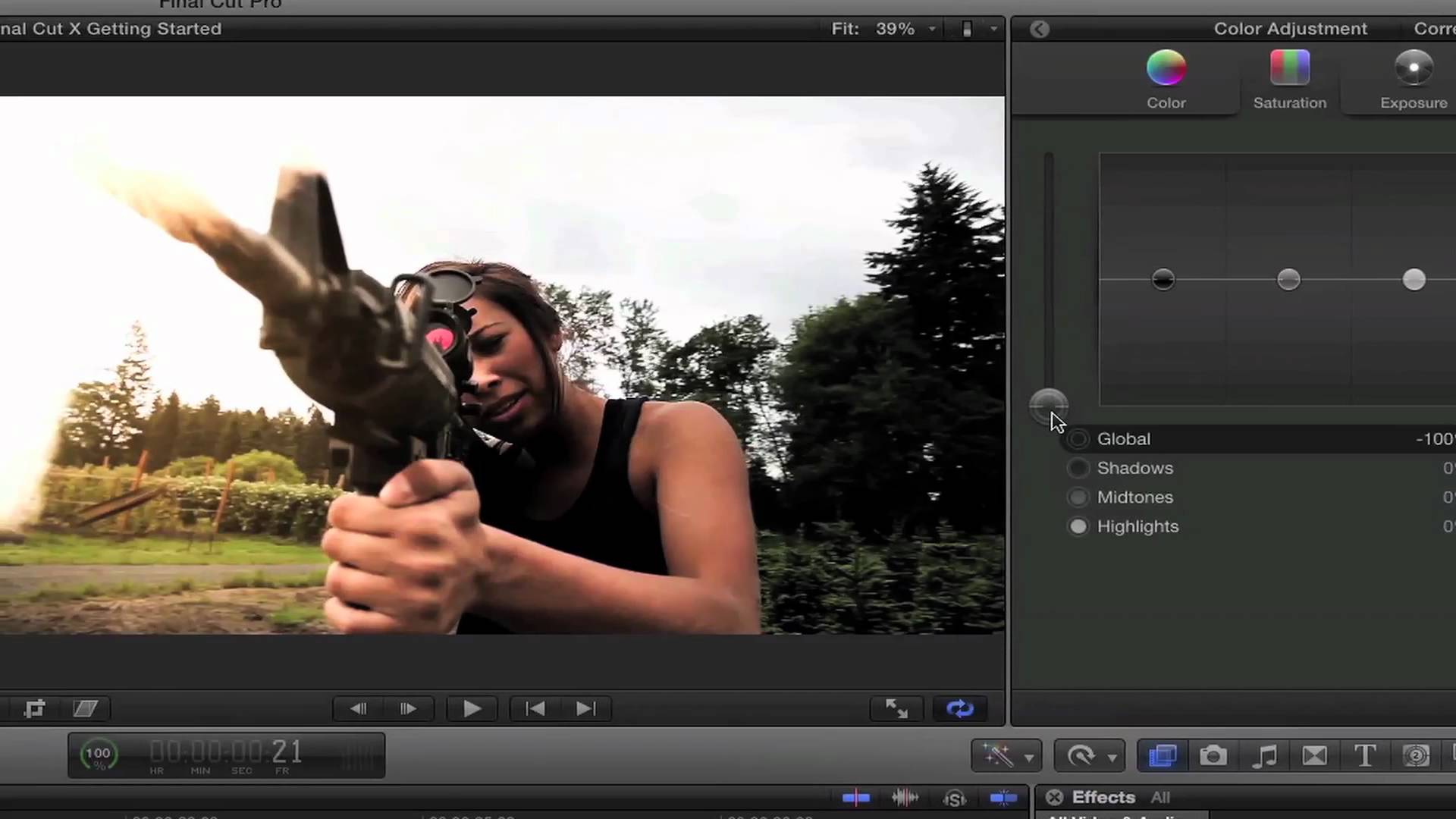Screen dimensions: 1456x819
Task: Select the Shadows radio button
Action: [1078, 468]
